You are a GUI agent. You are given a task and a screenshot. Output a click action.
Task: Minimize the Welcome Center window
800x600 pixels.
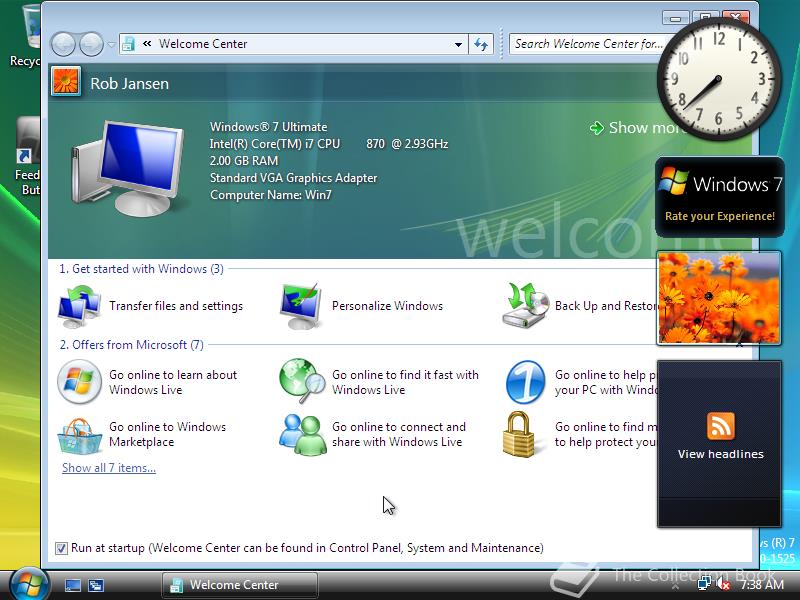675,18
